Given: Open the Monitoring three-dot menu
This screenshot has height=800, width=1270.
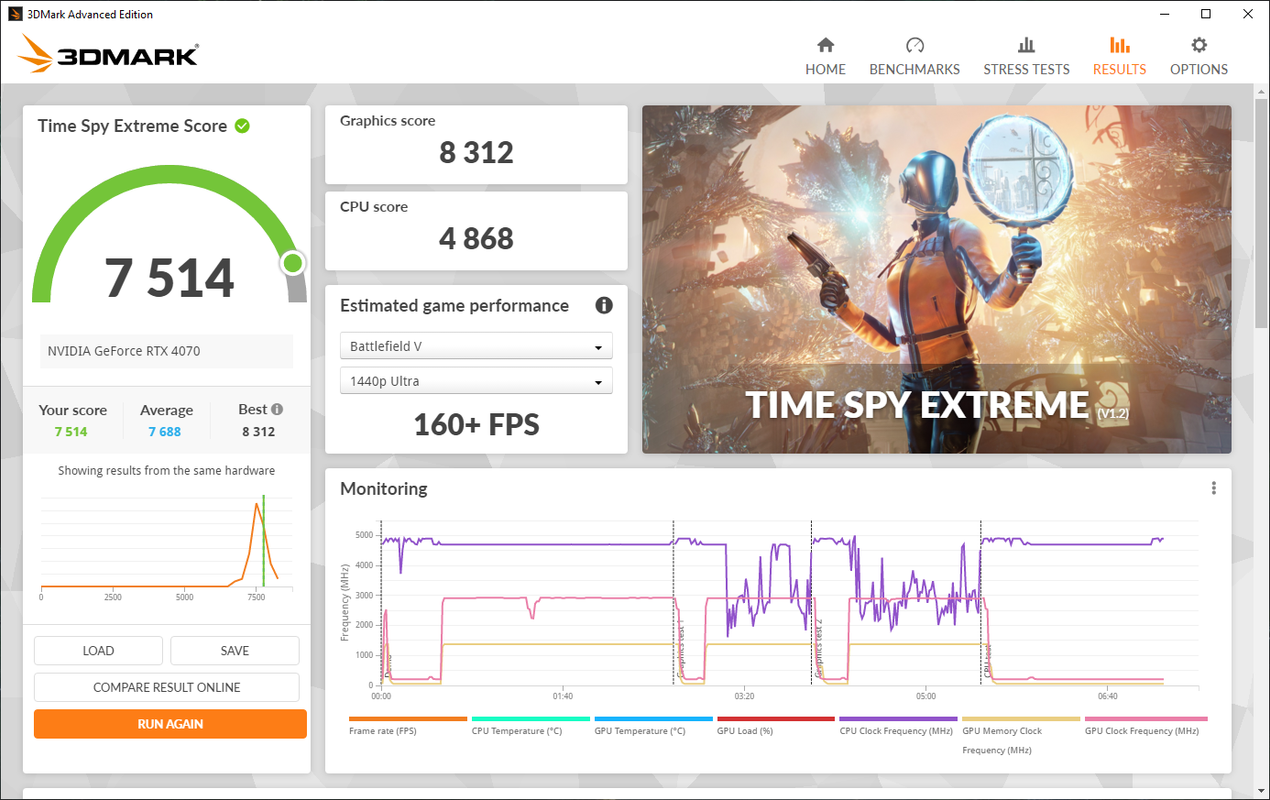Looking at the screenshot, I should tap(1213, 488).
